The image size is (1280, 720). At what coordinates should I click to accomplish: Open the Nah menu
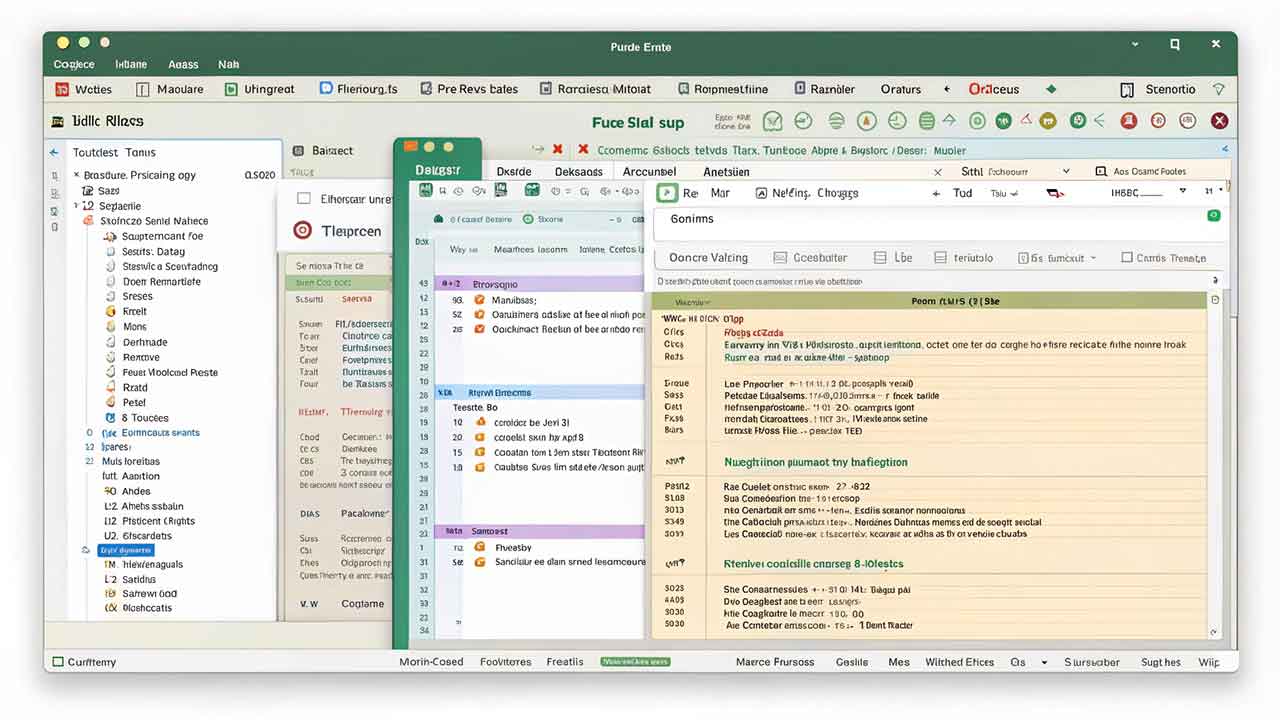point(228,64)
